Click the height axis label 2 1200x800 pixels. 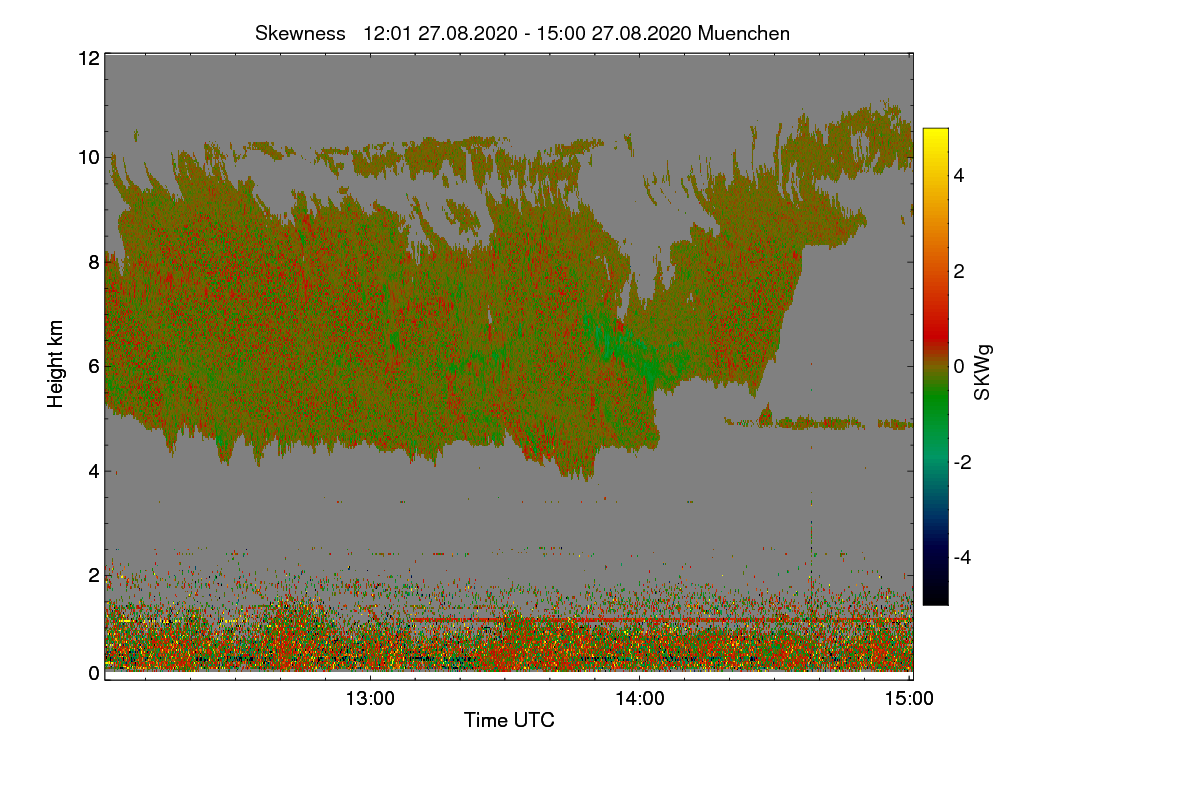point(93,574)
